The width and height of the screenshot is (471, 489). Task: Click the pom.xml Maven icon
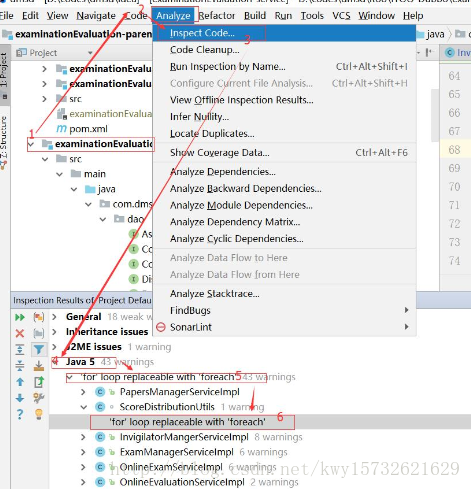point(61,129)
